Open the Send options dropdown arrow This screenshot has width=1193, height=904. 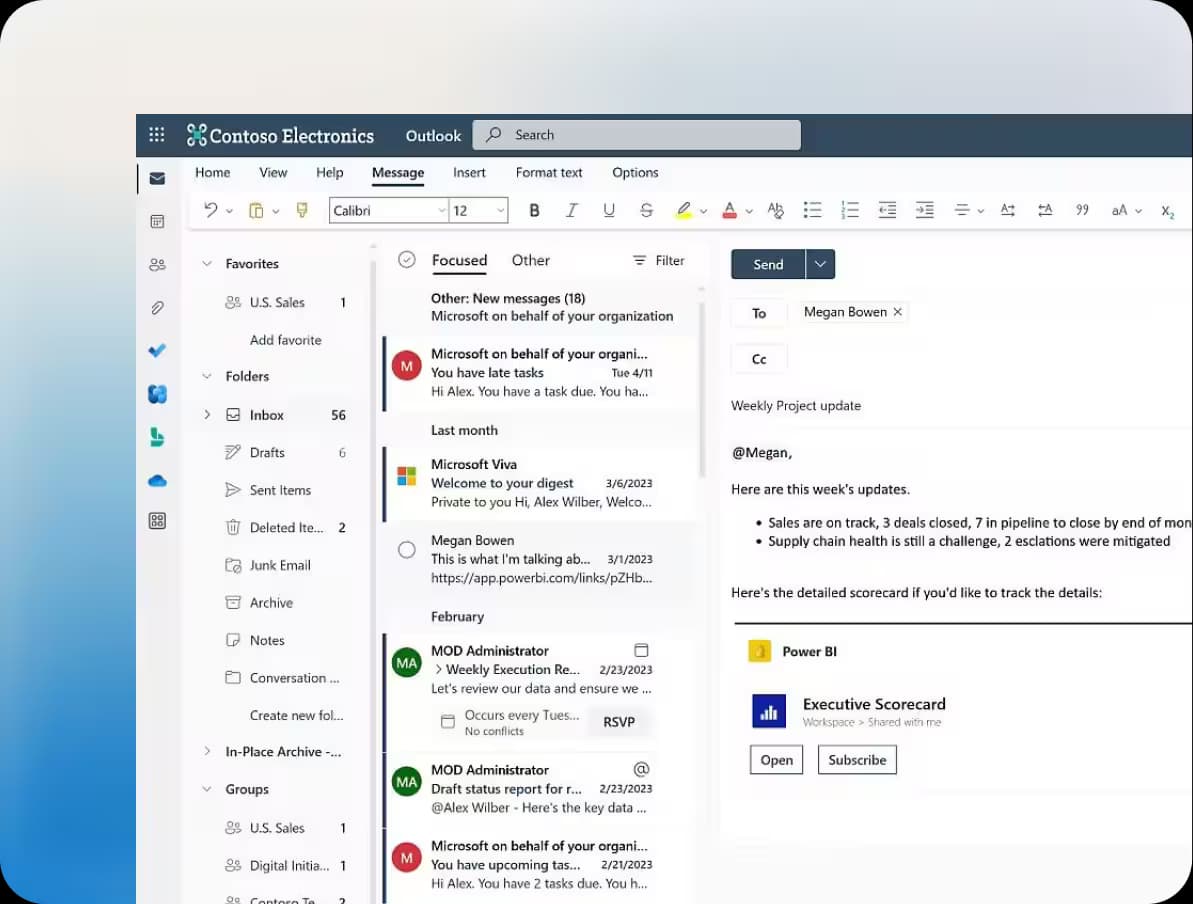(x=820, y=264)
